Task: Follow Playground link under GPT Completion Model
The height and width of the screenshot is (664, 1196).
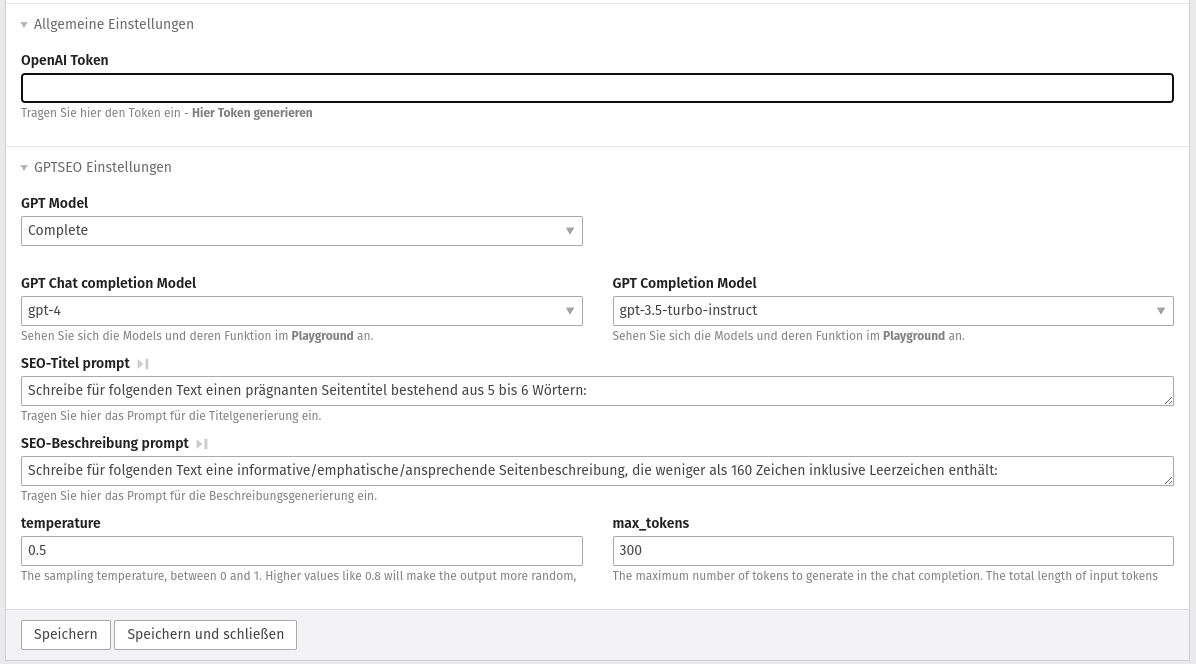Action: click(913, 336)
